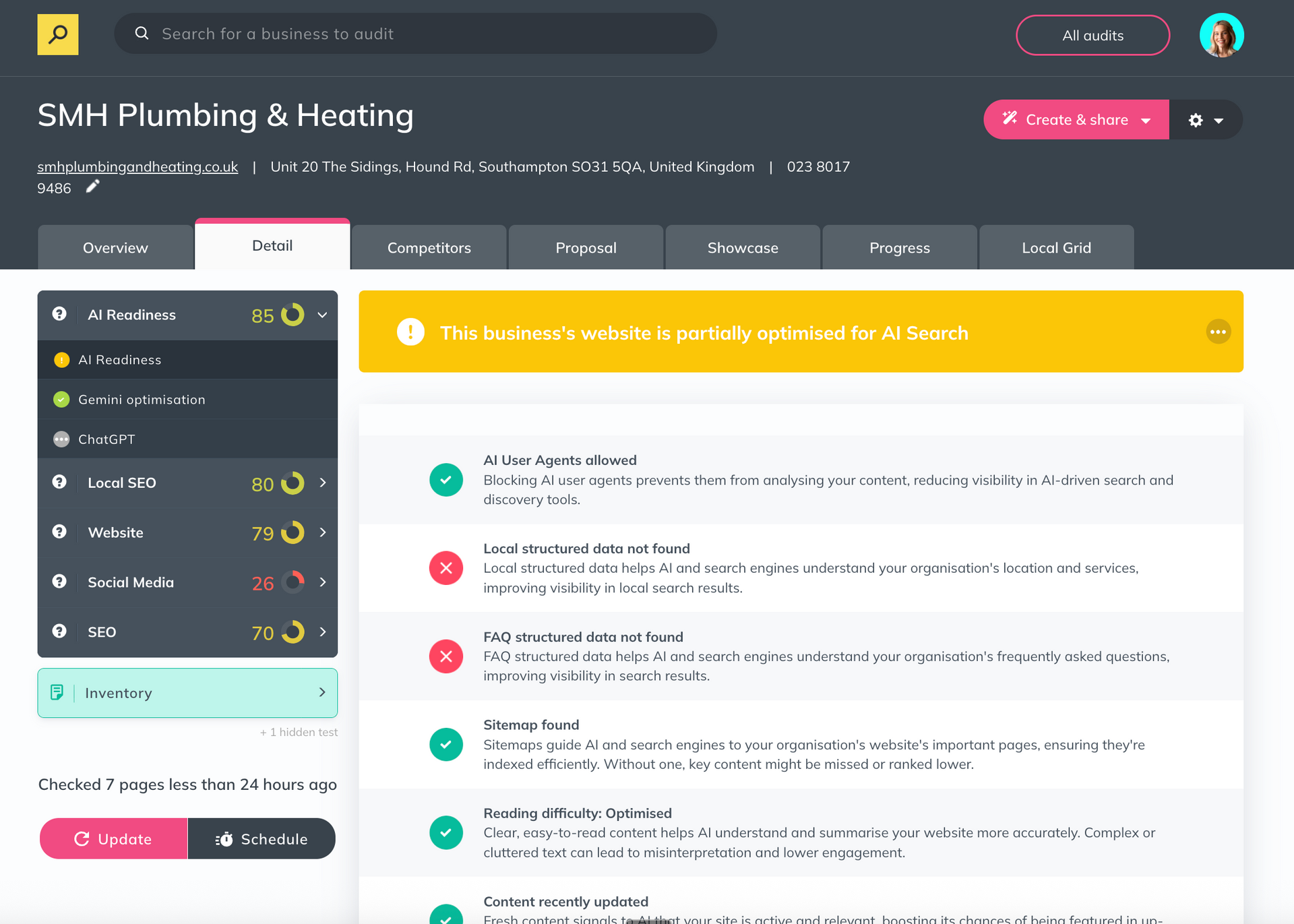Open the ellipsis menu on the yellow banner

(x=1218, y=332)
